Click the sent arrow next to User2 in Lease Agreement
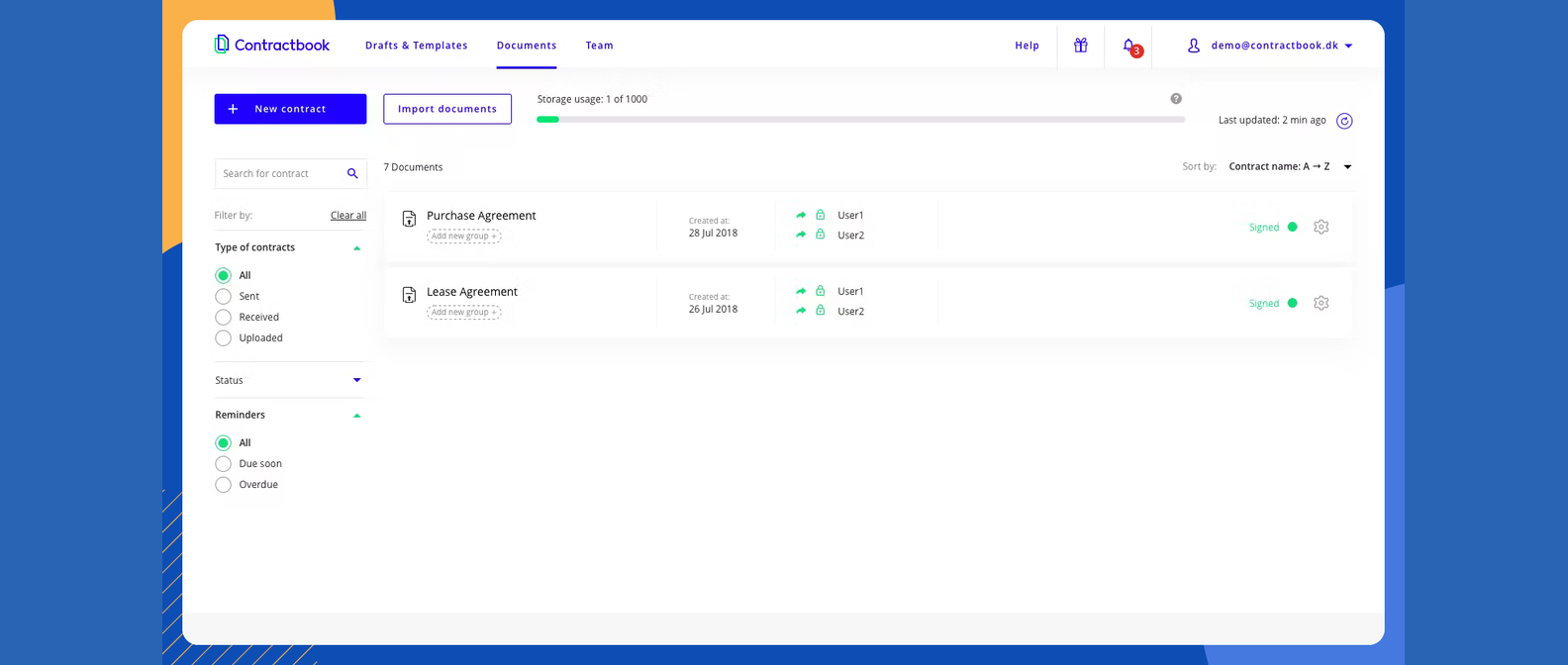Image resolution: width=1568 pixels, height=665 pixels. pos(801,311)
